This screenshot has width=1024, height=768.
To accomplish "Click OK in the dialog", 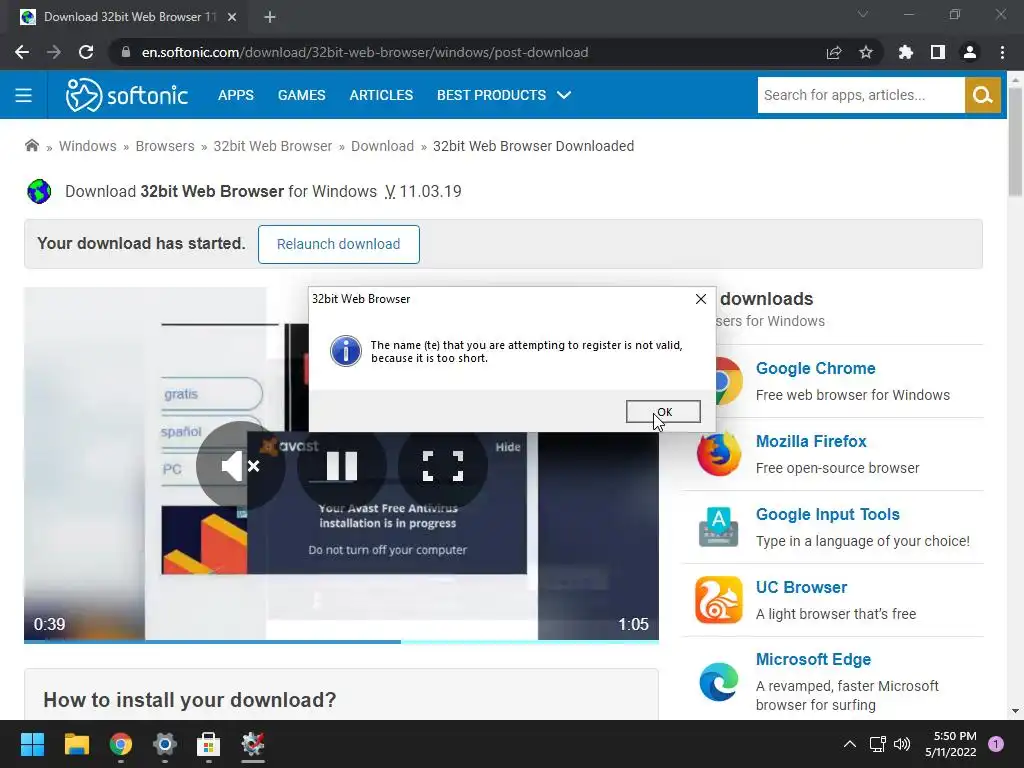I will click(664, 411).
